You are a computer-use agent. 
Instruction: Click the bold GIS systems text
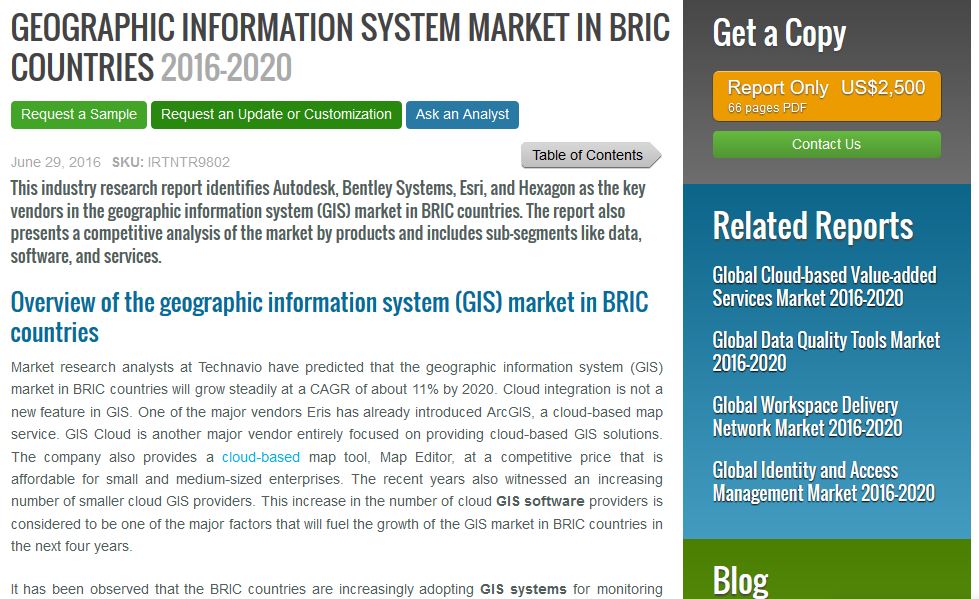pyautogui.click(x=523, y=589)
